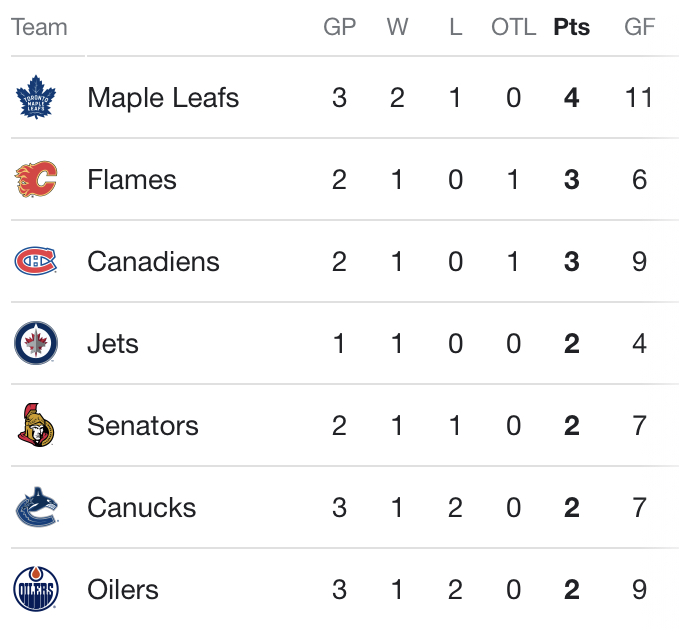This screenshot has width=679, height=634.
Task: Sort by the Pts column header
Action: pyautogui.click(x=572, y=27)
